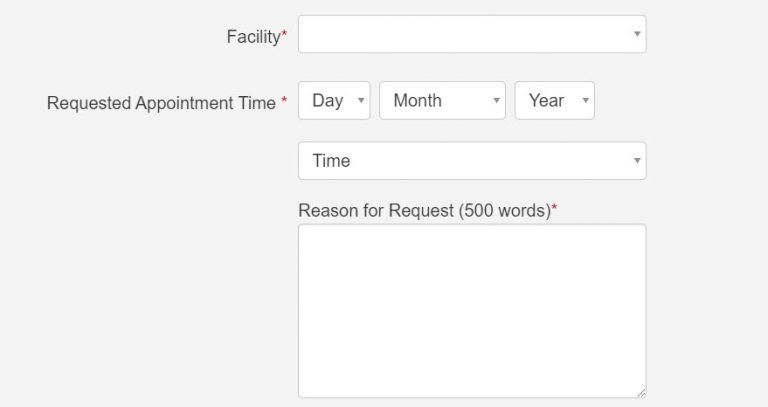Click the asterisk after Requested Appointment Time
The width and height of the screenshot is (768, 407).
pyautogui.click(x=284, y=101)
